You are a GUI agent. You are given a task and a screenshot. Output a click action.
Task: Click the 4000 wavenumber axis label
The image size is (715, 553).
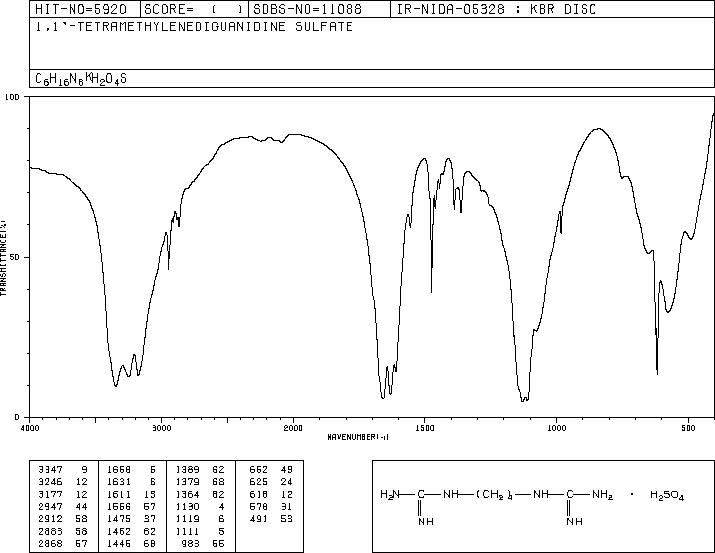30,428
